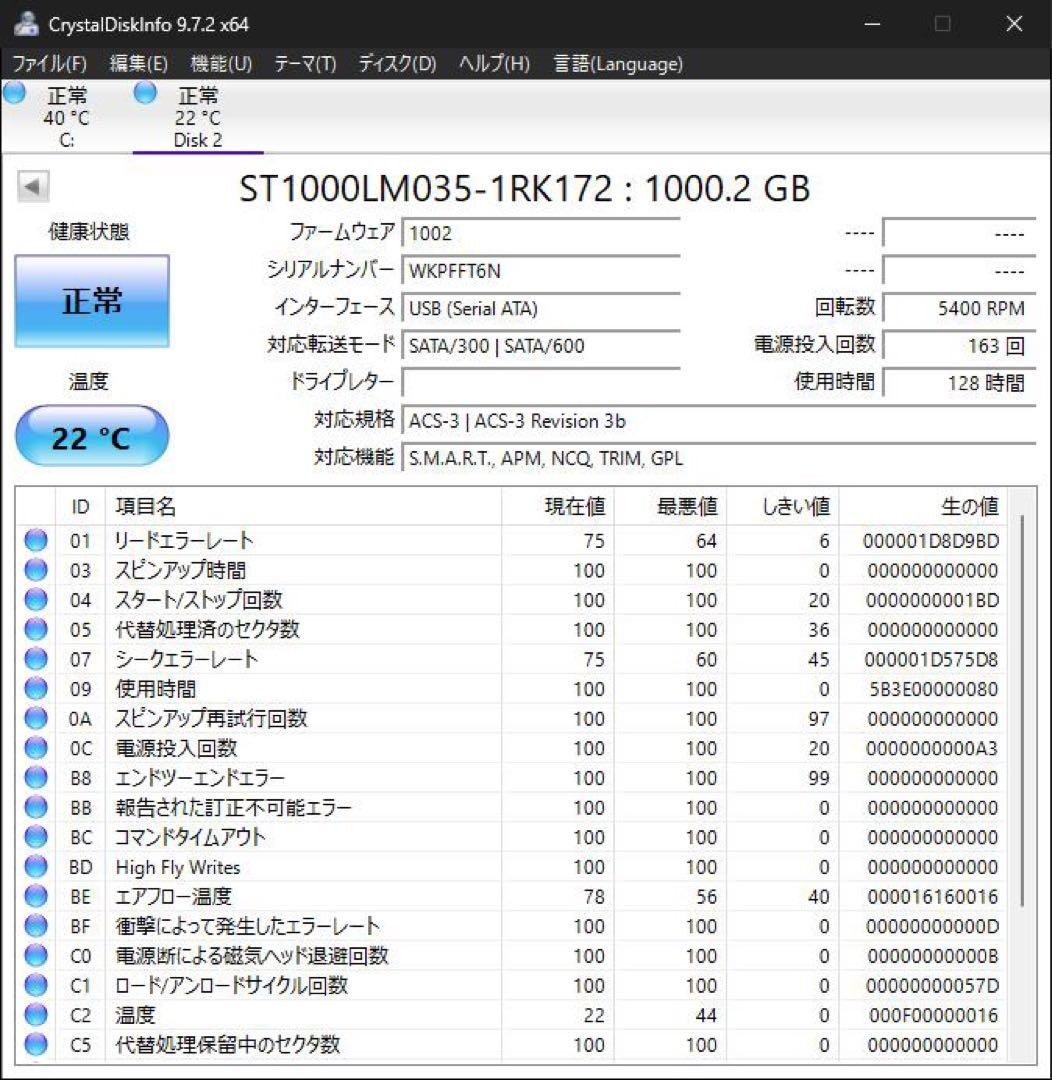Click the 正常 health status button
The width and height of the screenshot is (1052, 1080).
[x=91, y=301]
